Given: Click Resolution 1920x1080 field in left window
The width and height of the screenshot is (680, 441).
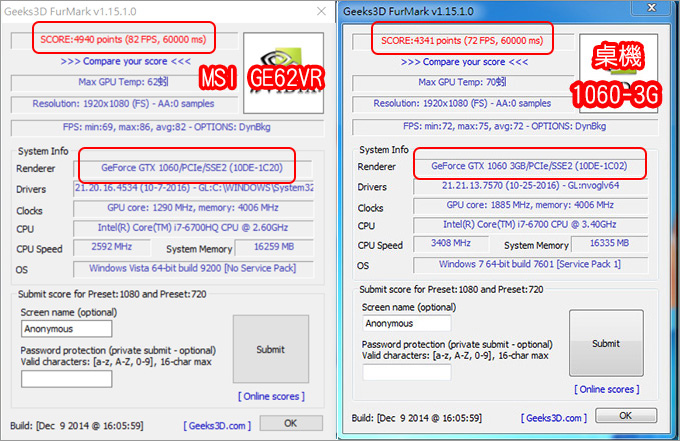Looking at the screenshot, I should tap(124, 104).
